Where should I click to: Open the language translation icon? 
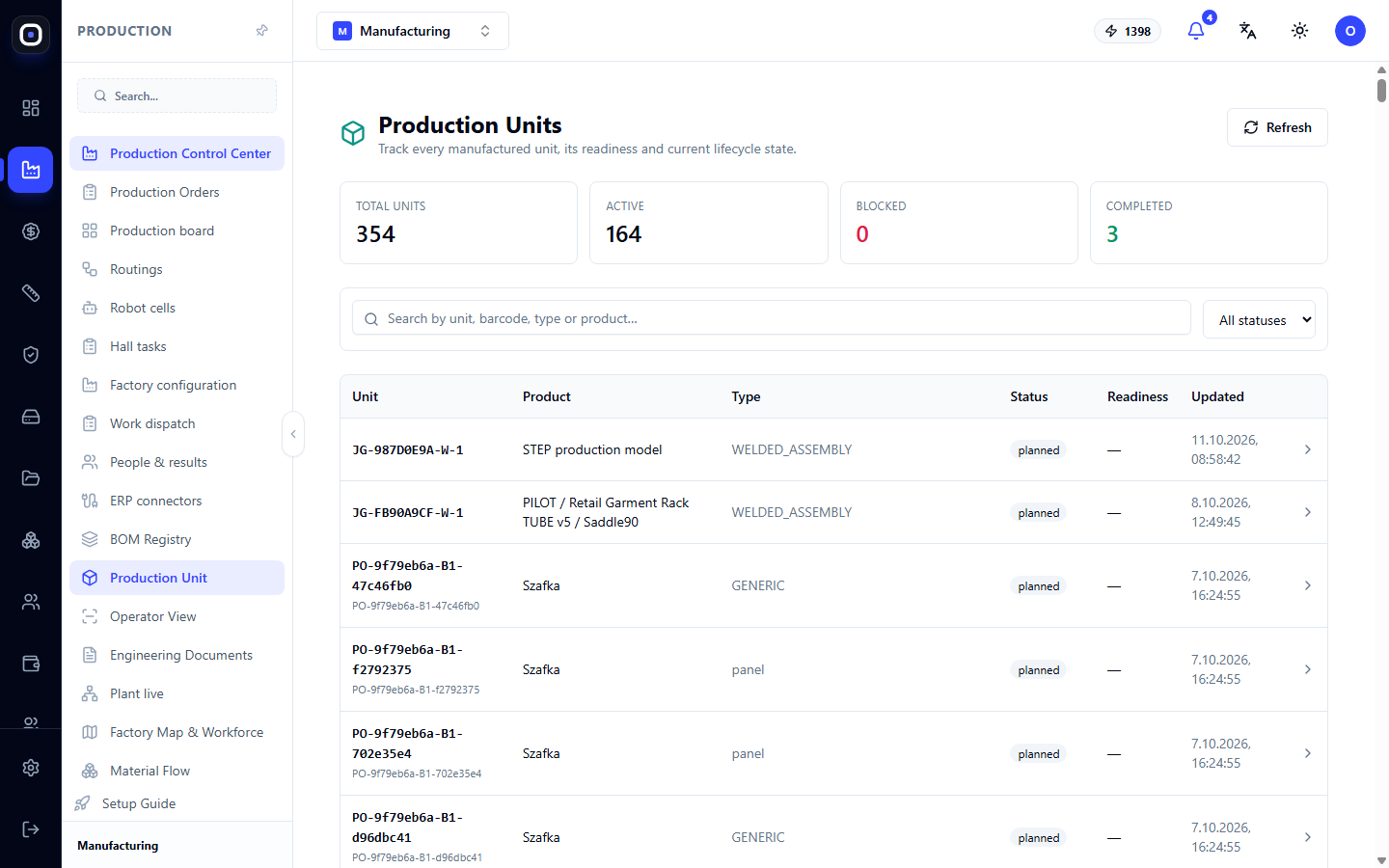(x=1248, y=31)
